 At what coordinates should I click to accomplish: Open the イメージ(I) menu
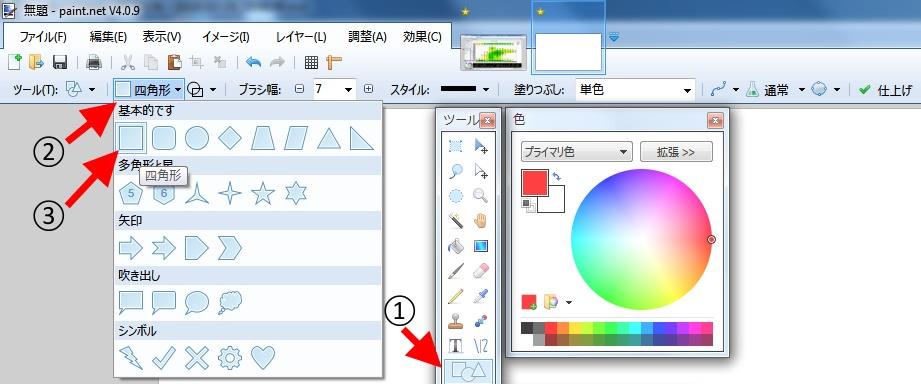pos(226,36)
